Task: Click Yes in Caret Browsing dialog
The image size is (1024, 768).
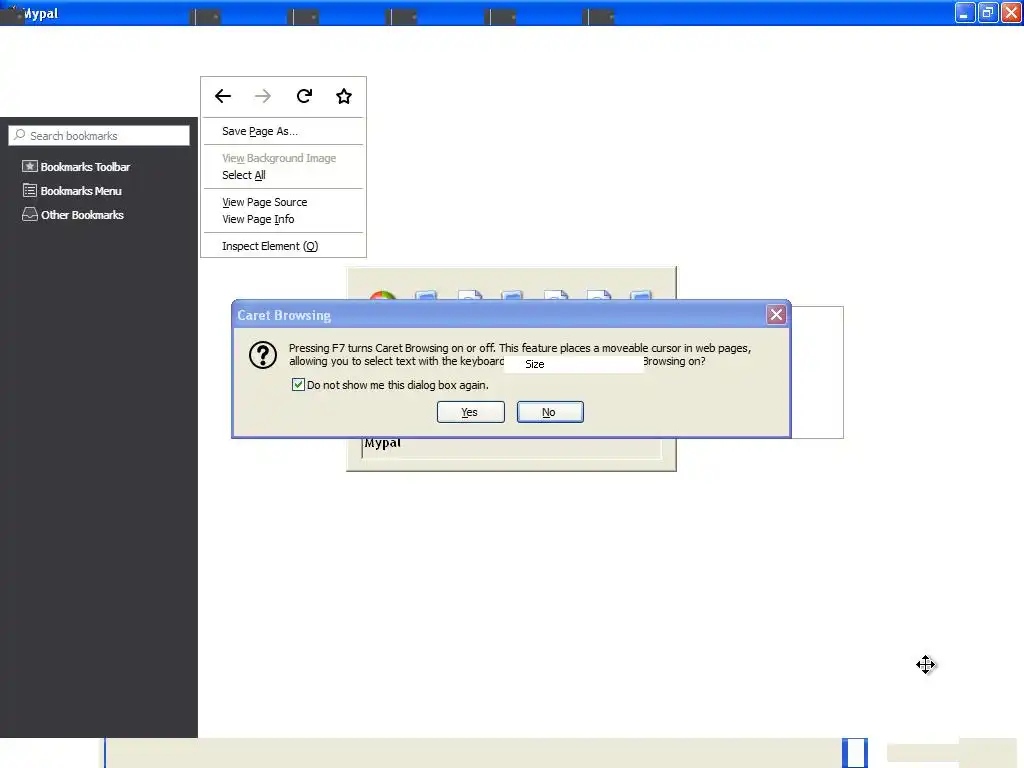Action: click(x=470, y=412)
